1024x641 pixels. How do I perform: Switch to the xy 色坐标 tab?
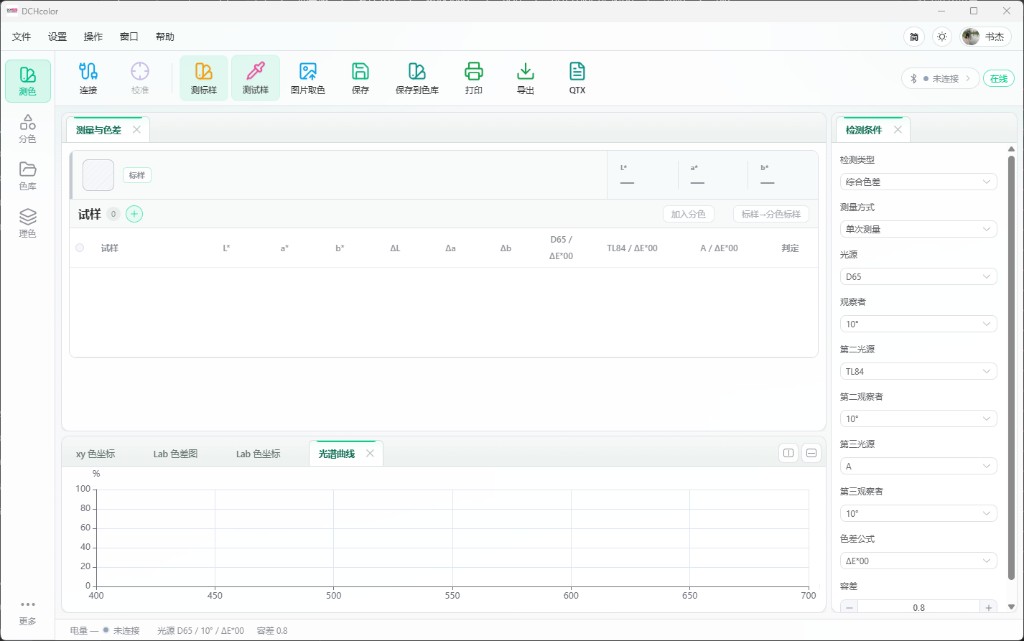click(95, 454)
